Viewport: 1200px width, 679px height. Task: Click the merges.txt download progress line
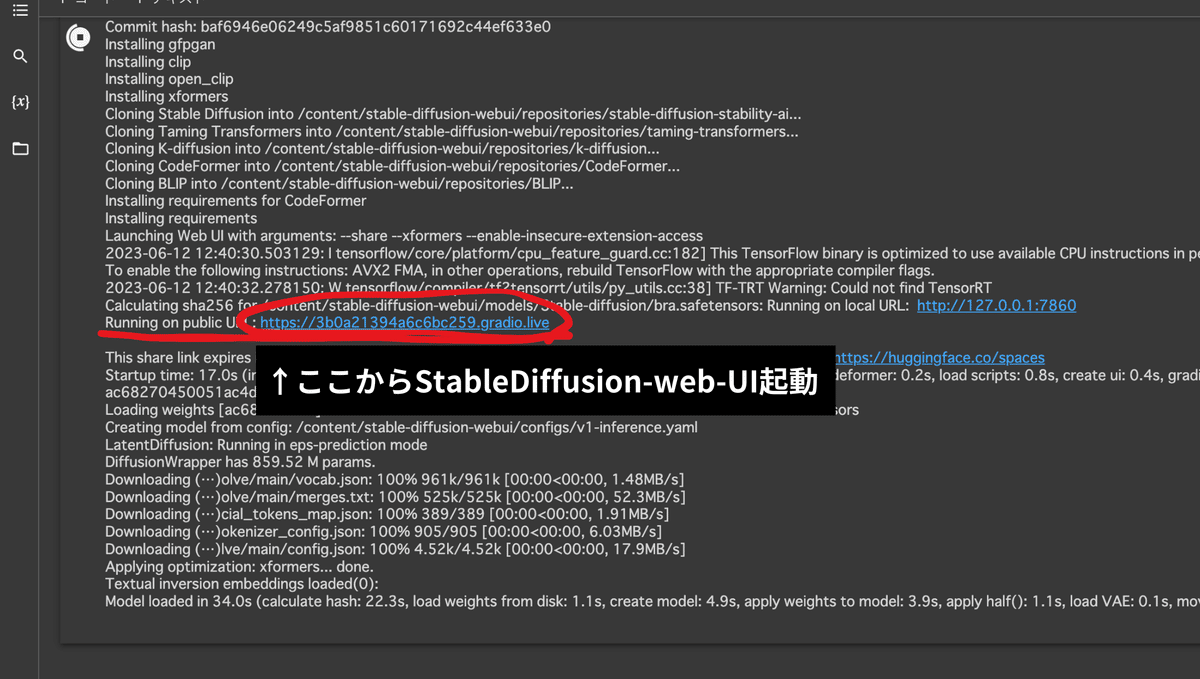click(395, 497)
